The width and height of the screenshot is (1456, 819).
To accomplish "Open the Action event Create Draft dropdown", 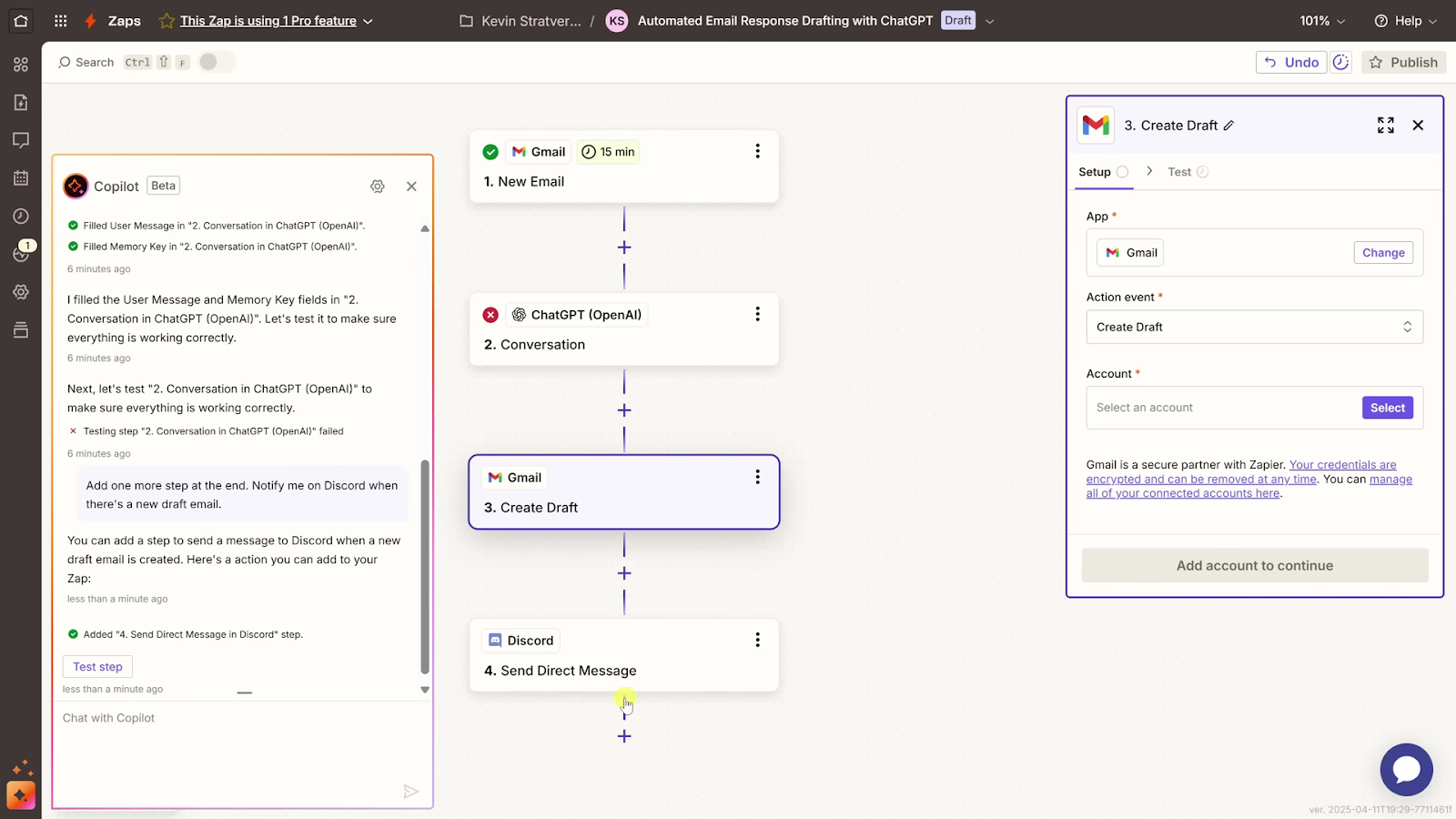I will point(1254,327).
